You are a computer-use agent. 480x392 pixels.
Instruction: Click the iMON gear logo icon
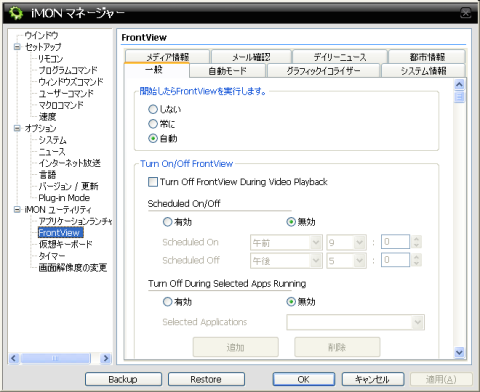click(16, 13)
